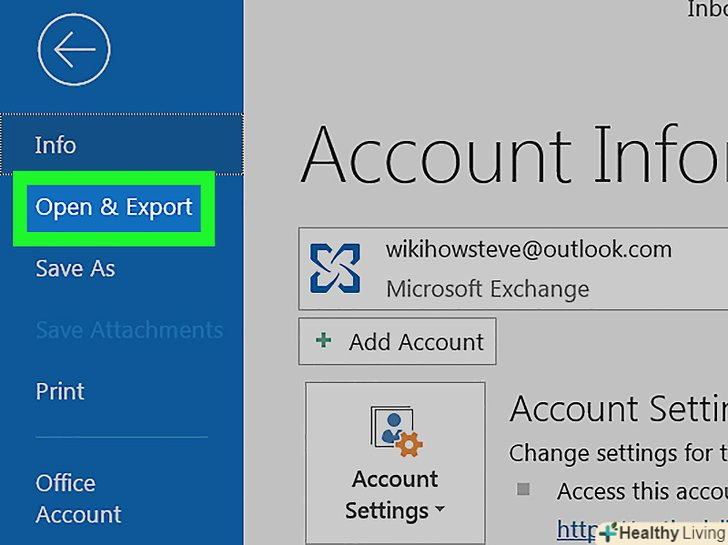Click the Microsoft Exchange label text

pos(488,289)
